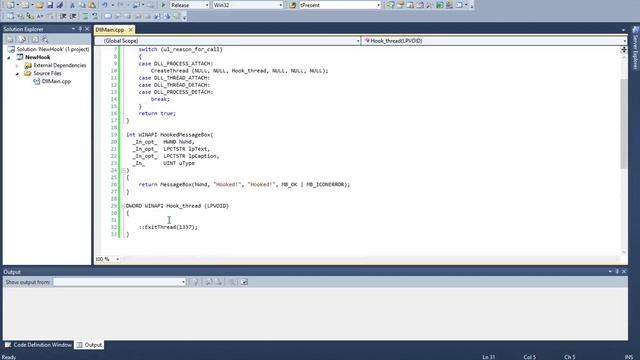The image size is (640, 360).
Task: Click the uncomment selected lines icon
Action: click(x=95, y=16)
